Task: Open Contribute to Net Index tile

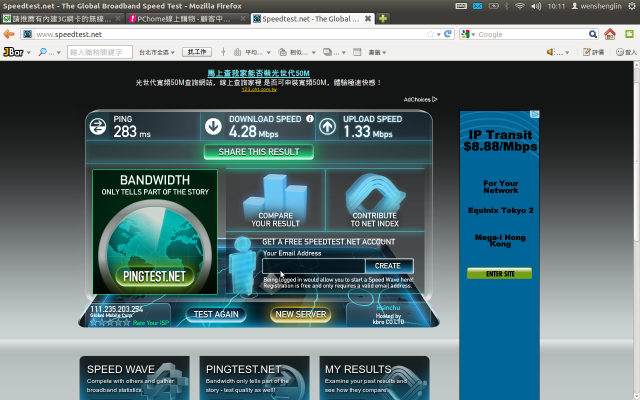Action: click(375, 200)
